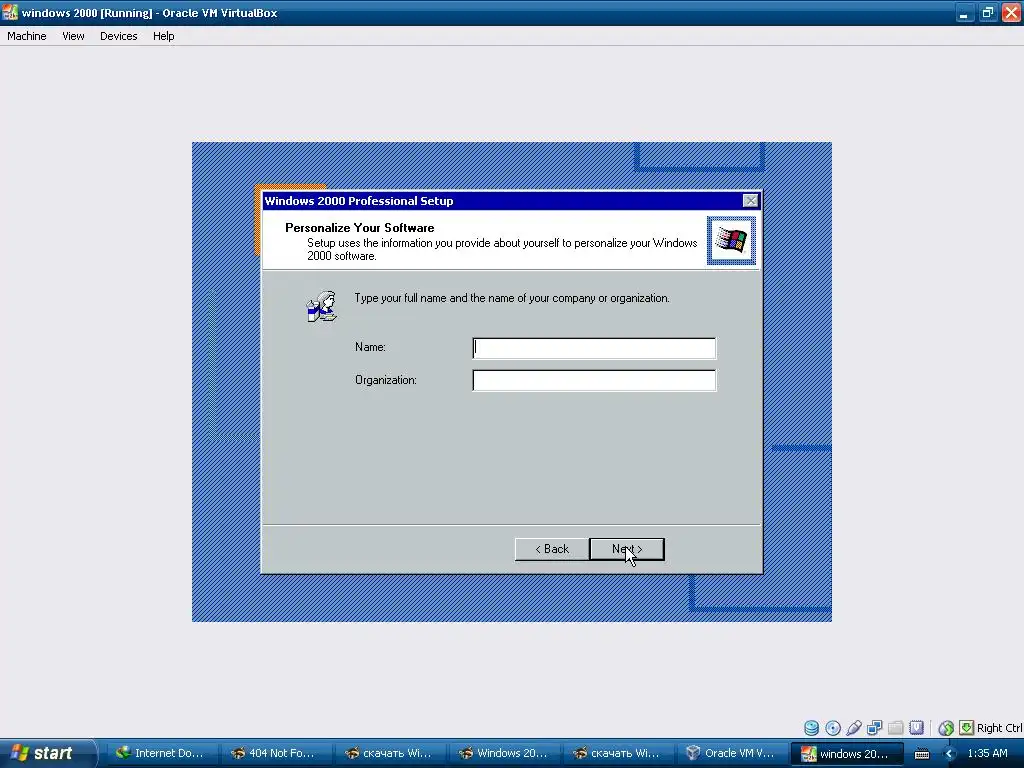Viewport: 1024px width, 768px height.
Task: Click the network adapters status icon
Action: [x=874, y=728]
